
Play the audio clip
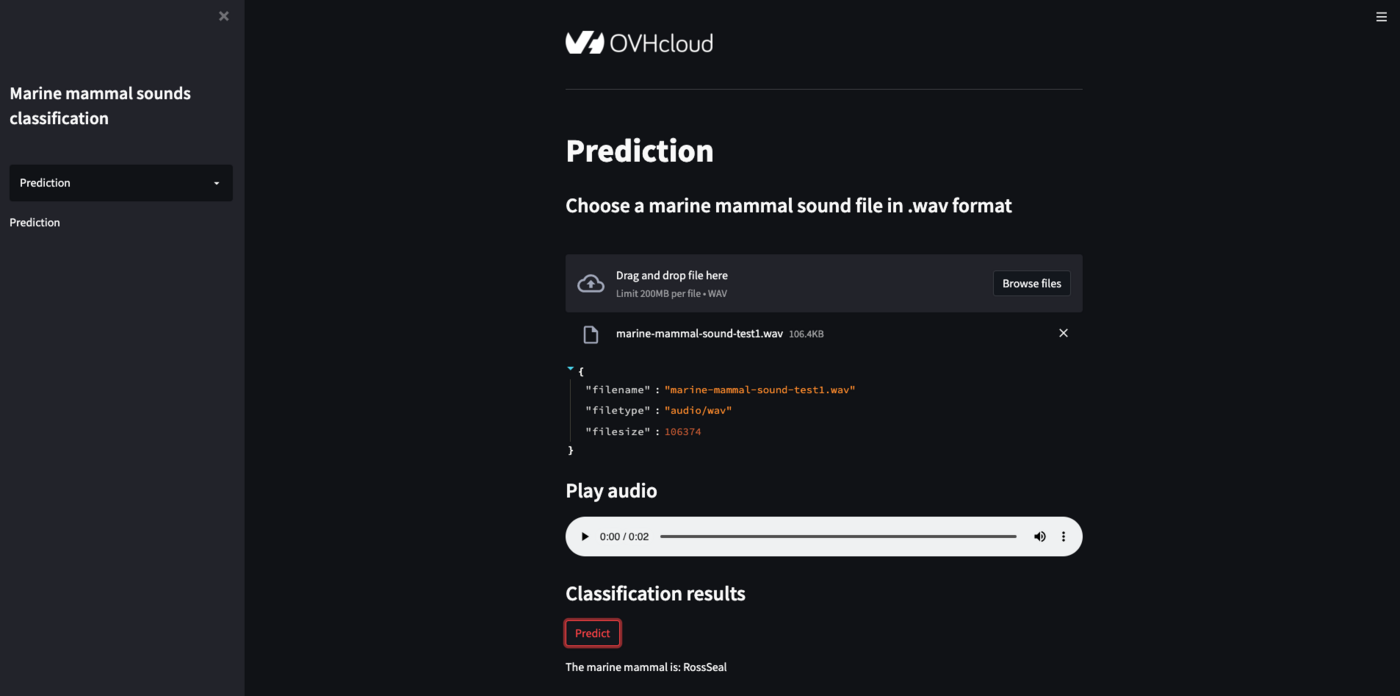click(x=585, y=537)
